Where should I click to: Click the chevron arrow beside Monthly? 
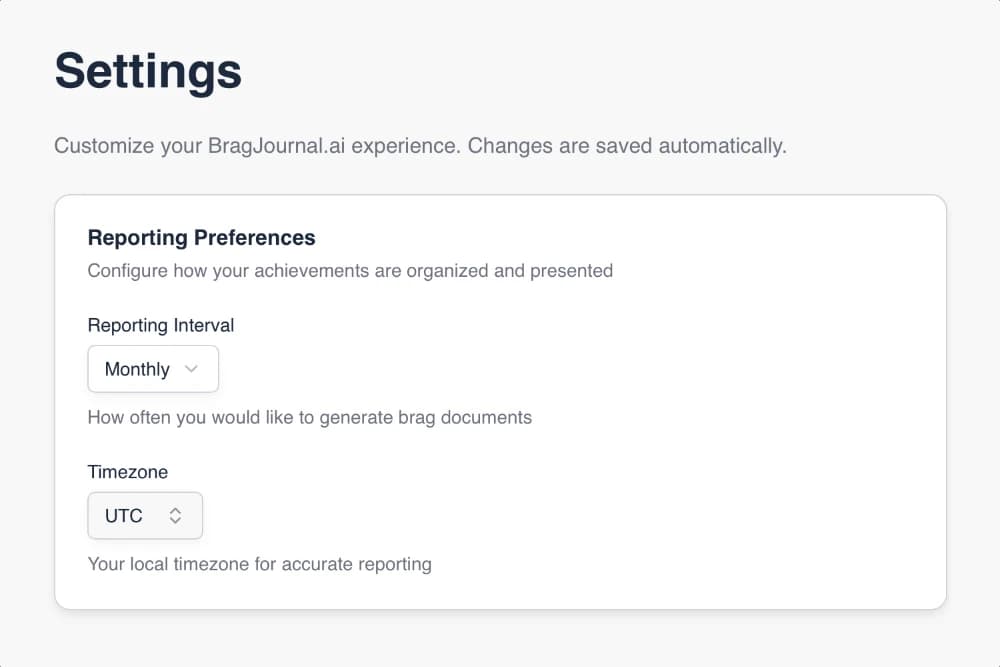[192, 369]
